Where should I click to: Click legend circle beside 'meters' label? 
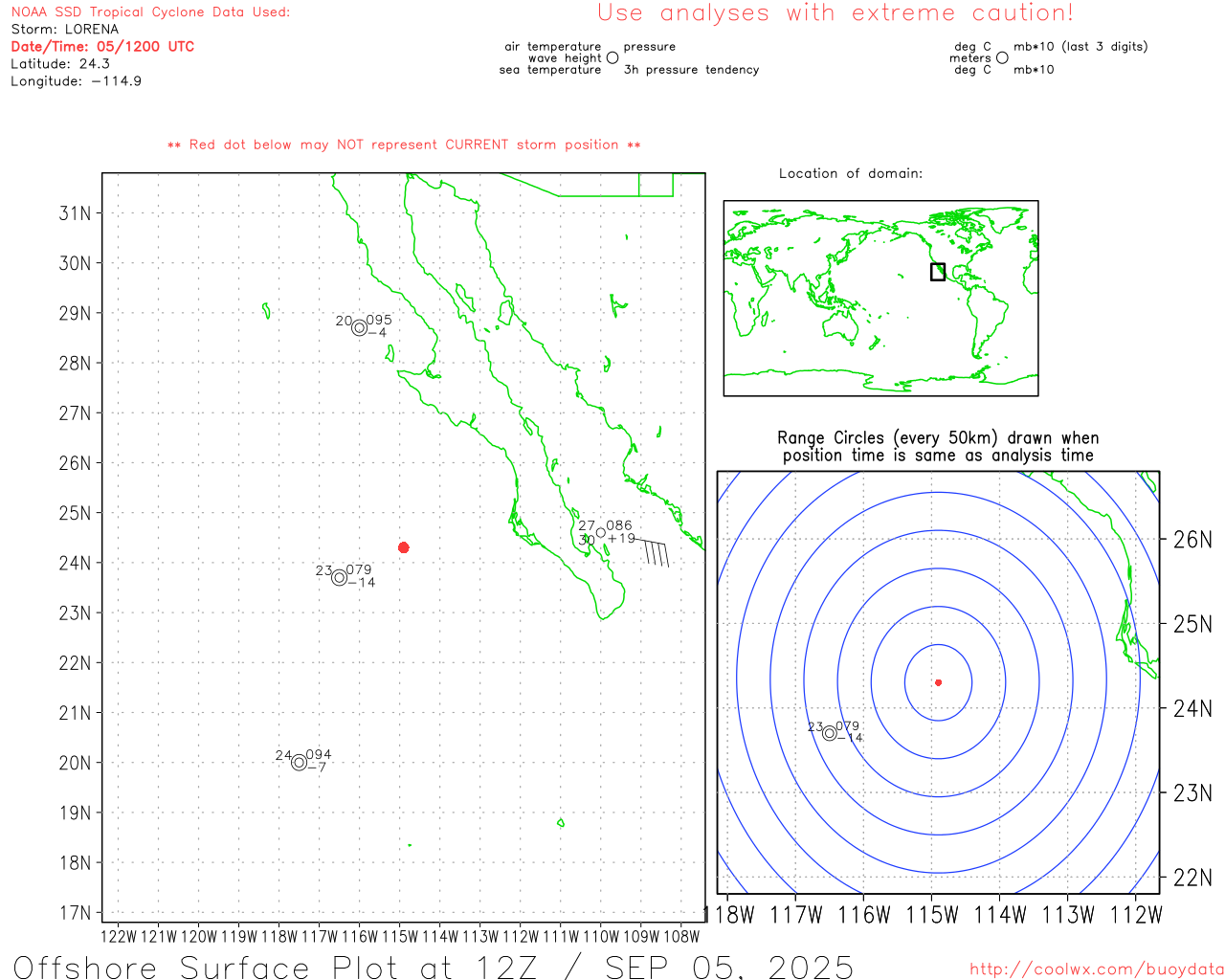[1002, 57]
